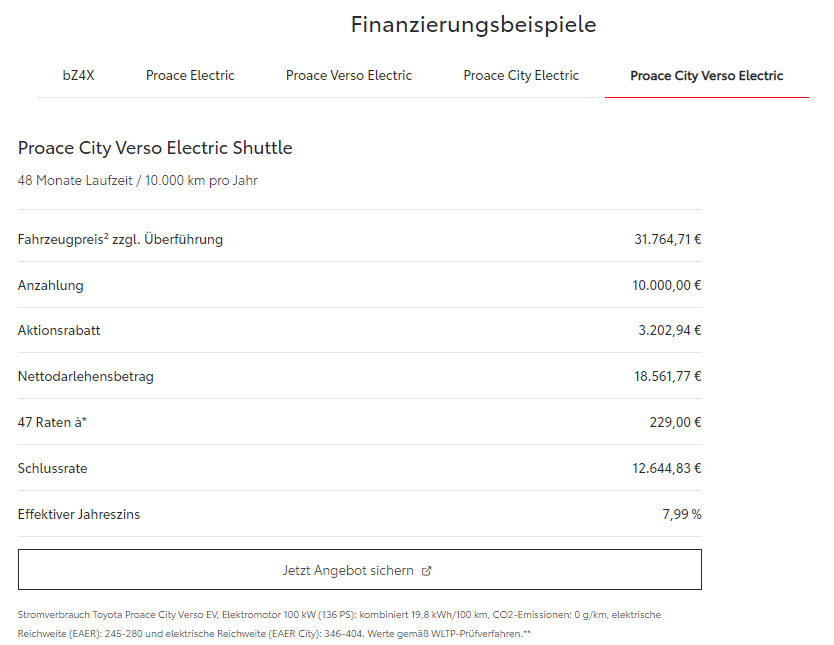Click the external link icon in the offer button
Image resolution: width=834 pixels, height=645 pixels.
pyautogui.click(x=427, y=571)
